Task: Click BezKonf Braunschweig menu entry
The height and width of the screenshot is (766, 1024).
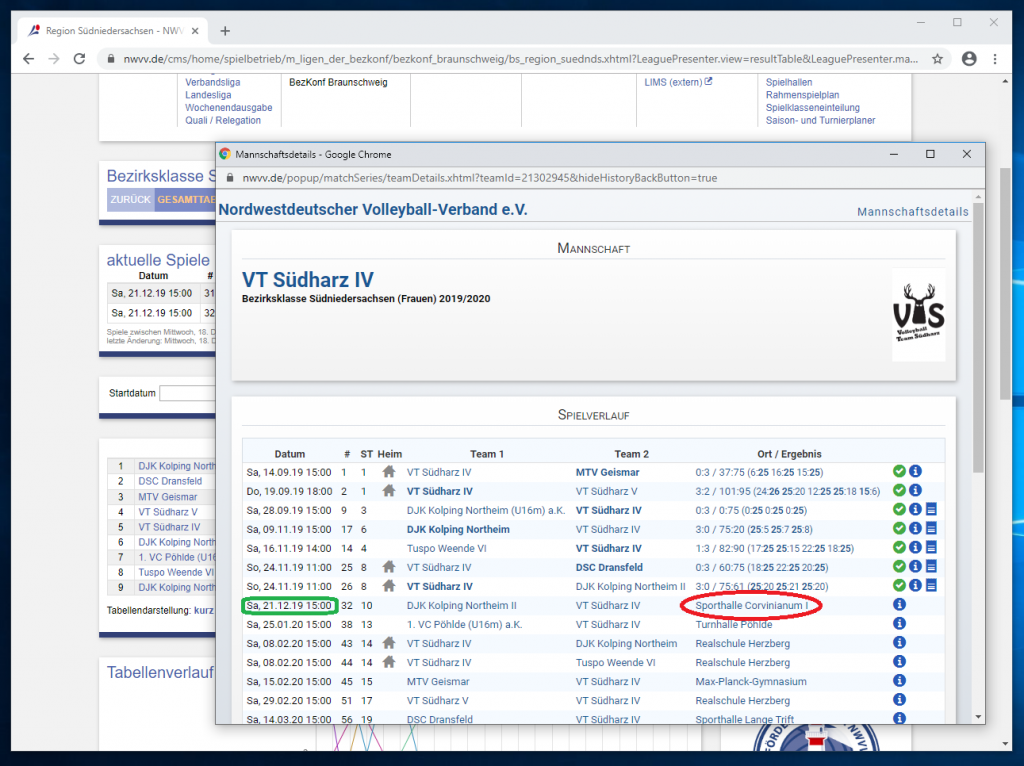Action: point(338,82)
